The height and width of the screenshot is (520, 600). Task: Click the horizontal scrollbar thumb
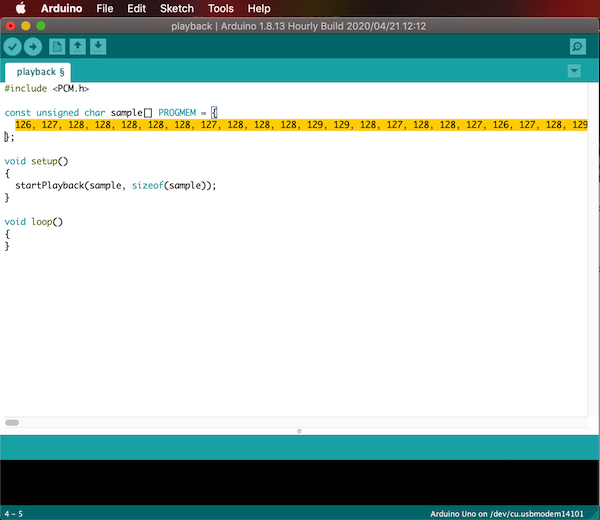coord(12,422)
